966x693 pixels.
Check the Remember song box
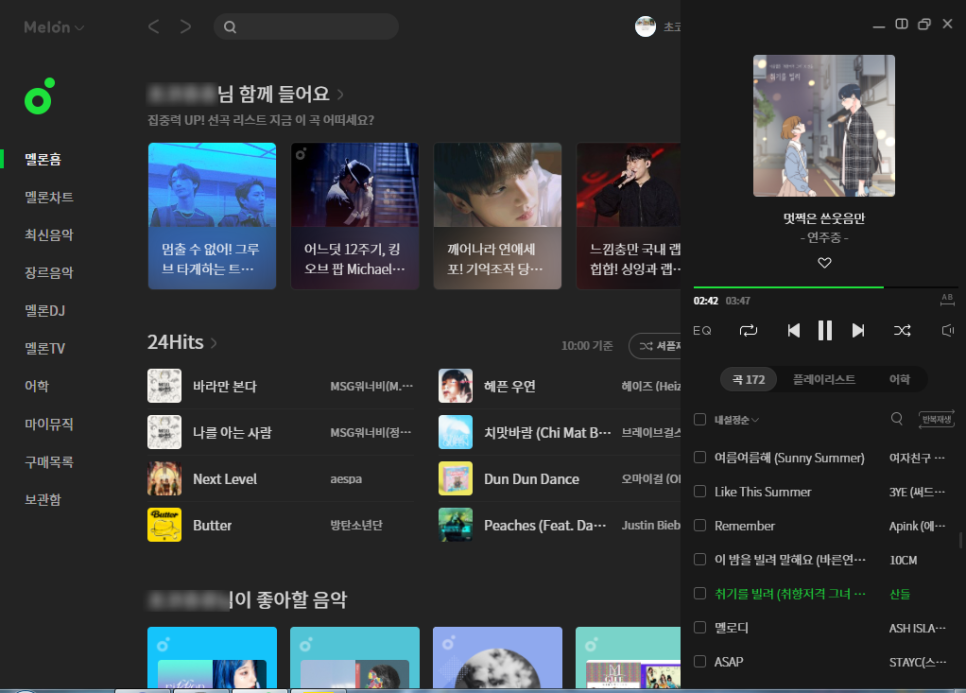700,525
